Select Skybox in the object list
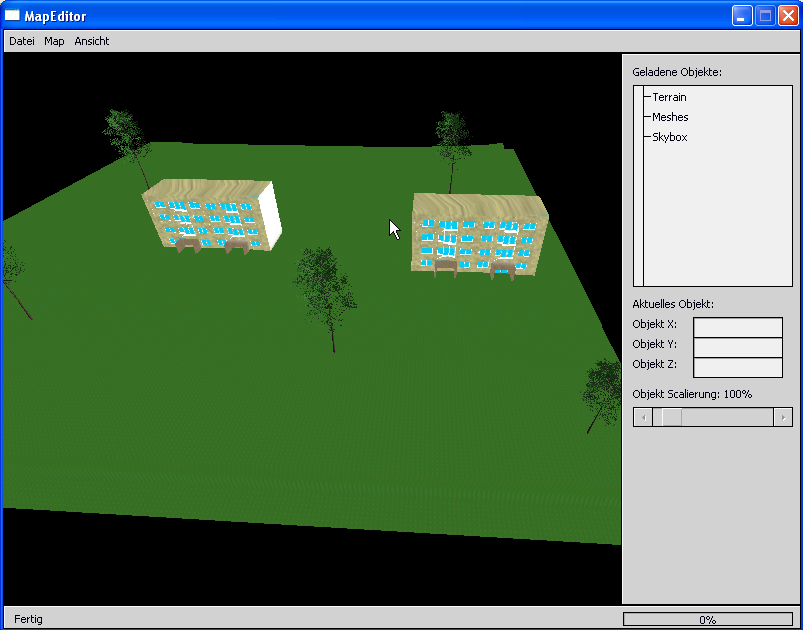The width and height of the screenshot is (803, 630). tap(669, 137)
